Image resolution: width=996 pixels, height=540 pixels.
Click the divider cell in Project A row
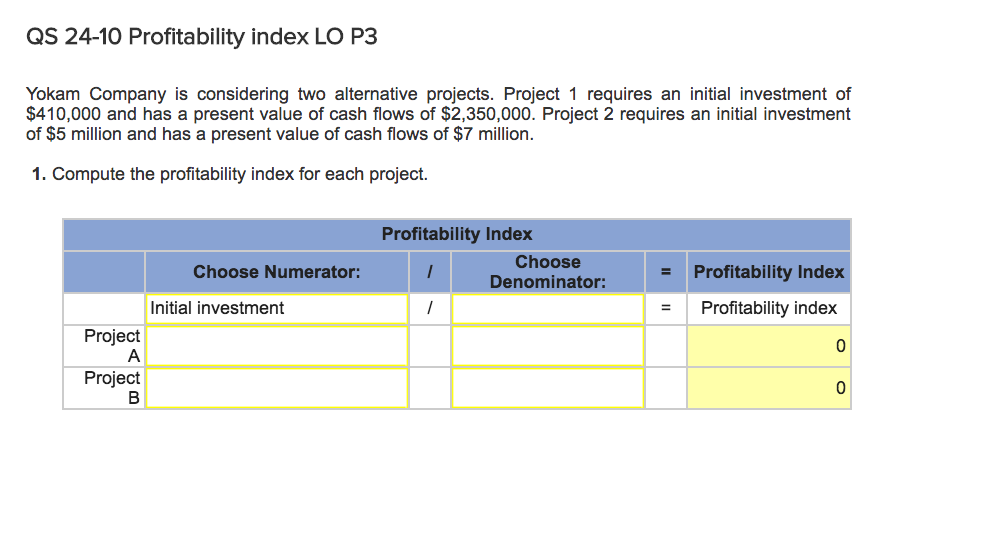(x=429, y=346)
